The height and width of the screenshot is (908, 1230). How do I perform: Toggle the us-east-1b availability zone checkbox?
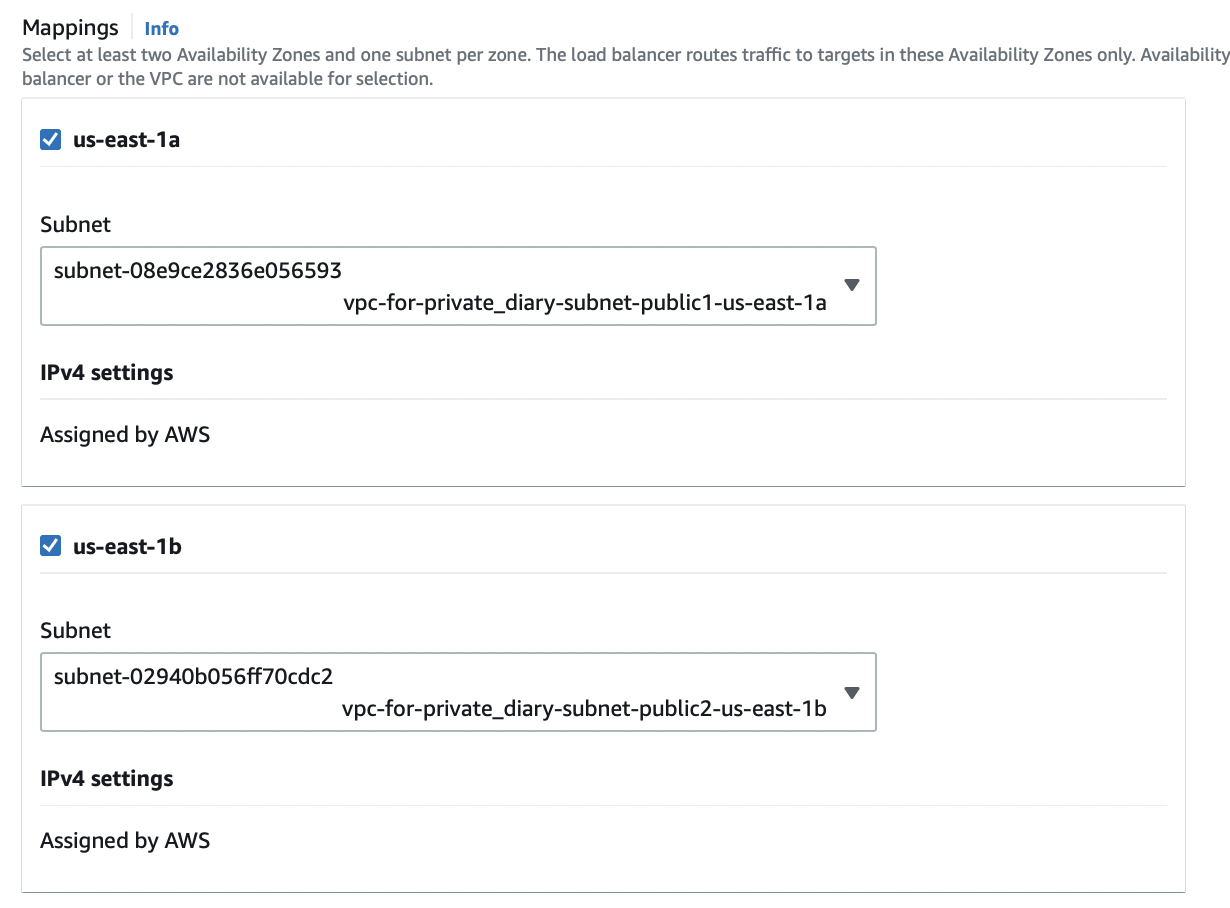pos(50,546)
